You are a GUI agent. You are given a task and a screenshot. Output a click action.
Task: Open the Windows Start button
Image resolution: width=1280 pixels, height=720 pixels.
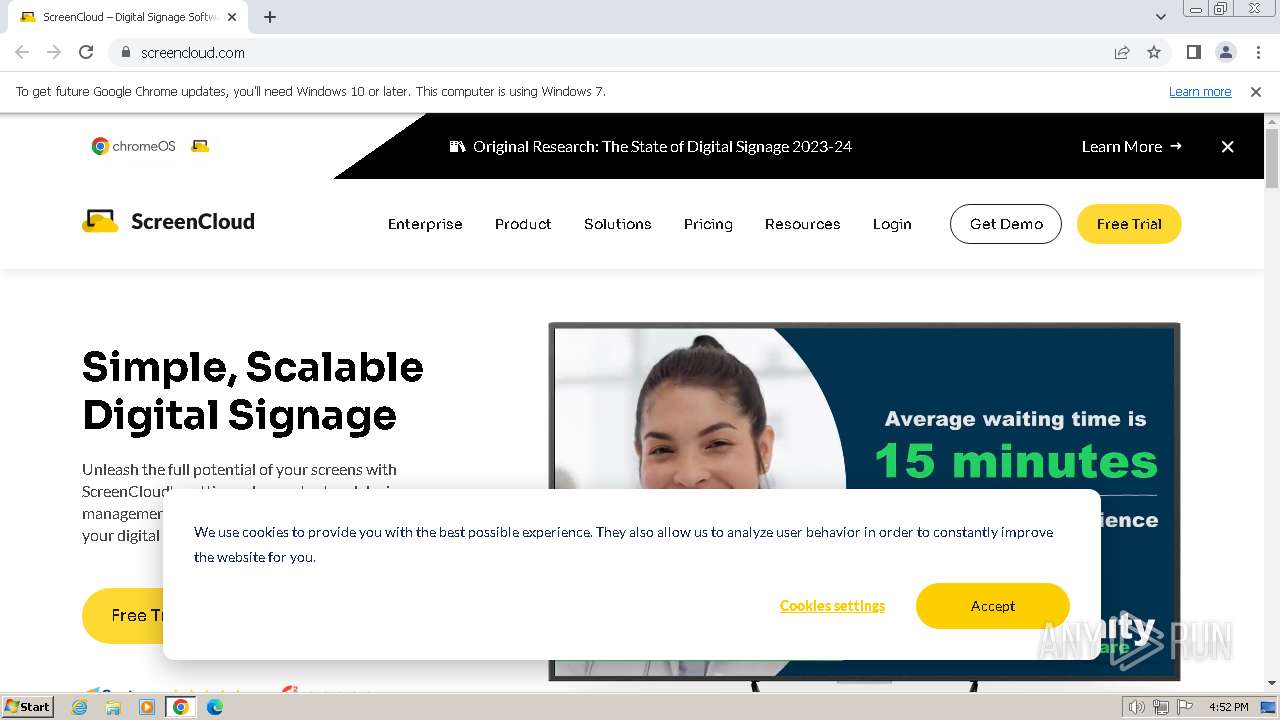[28, 706]
